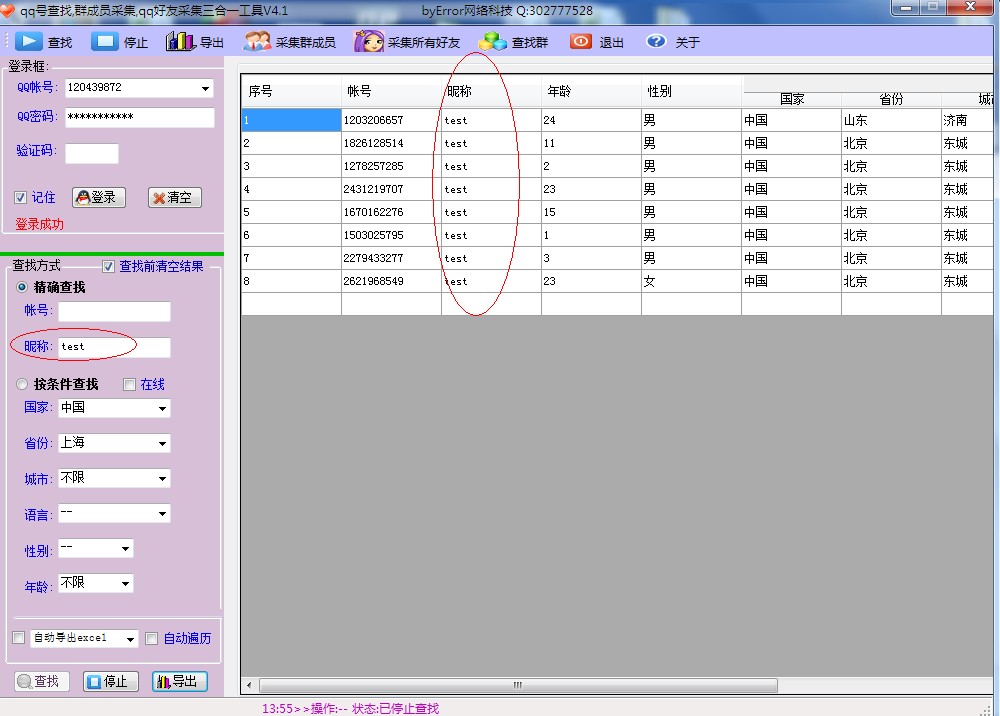Toggle the 记住 remember checkbox

[x=20, y=198]
